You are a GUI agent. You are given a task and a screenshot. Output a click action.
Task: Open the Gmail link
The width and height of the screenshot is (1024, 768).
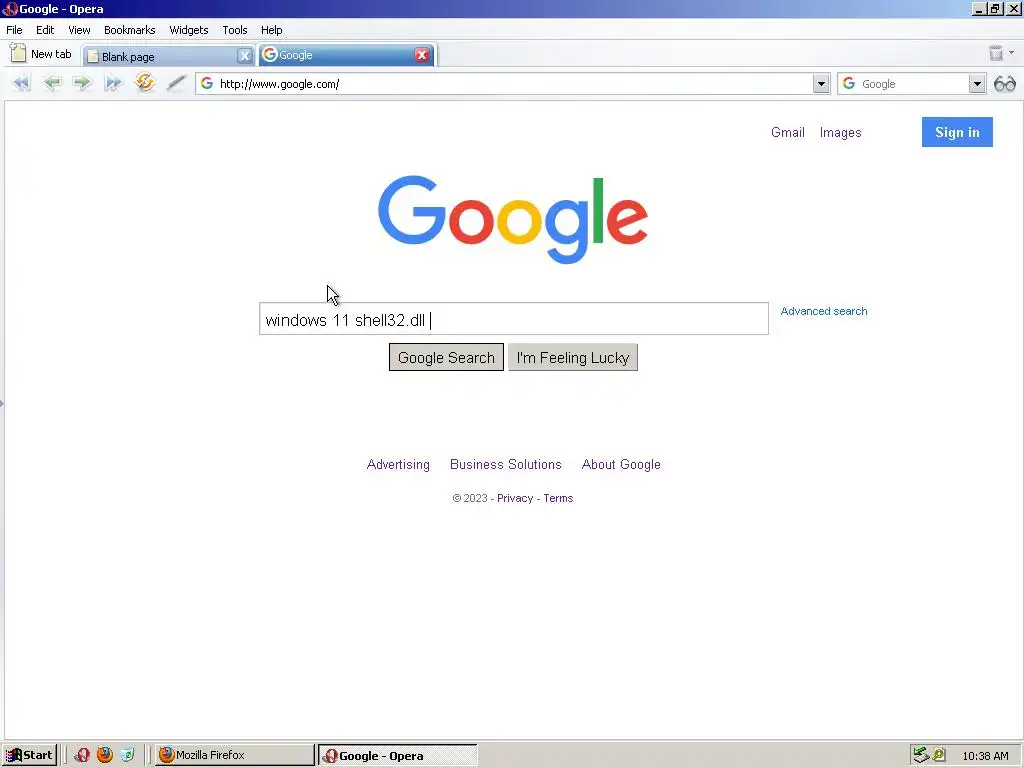pyautogui.click(x=788, y=133)
